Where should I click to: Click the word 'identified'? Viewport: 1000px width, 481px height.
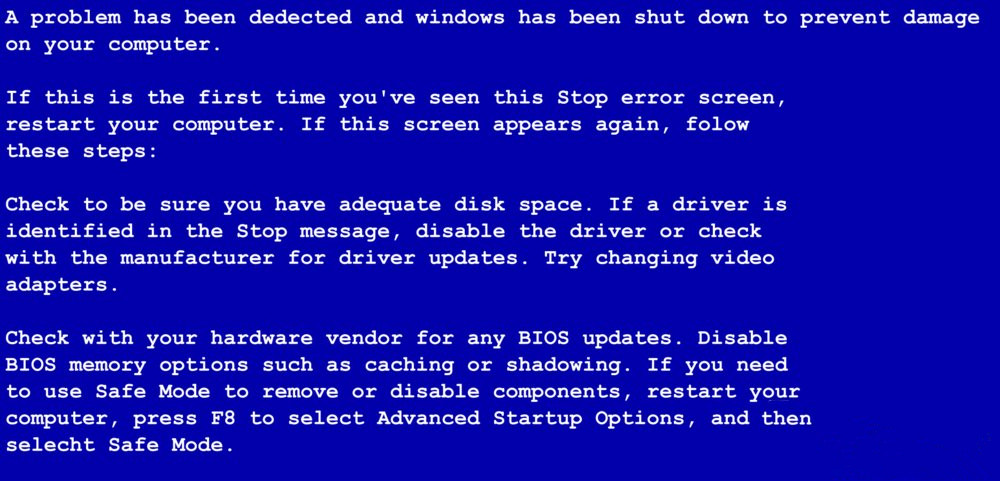click(x=70, y=231)
